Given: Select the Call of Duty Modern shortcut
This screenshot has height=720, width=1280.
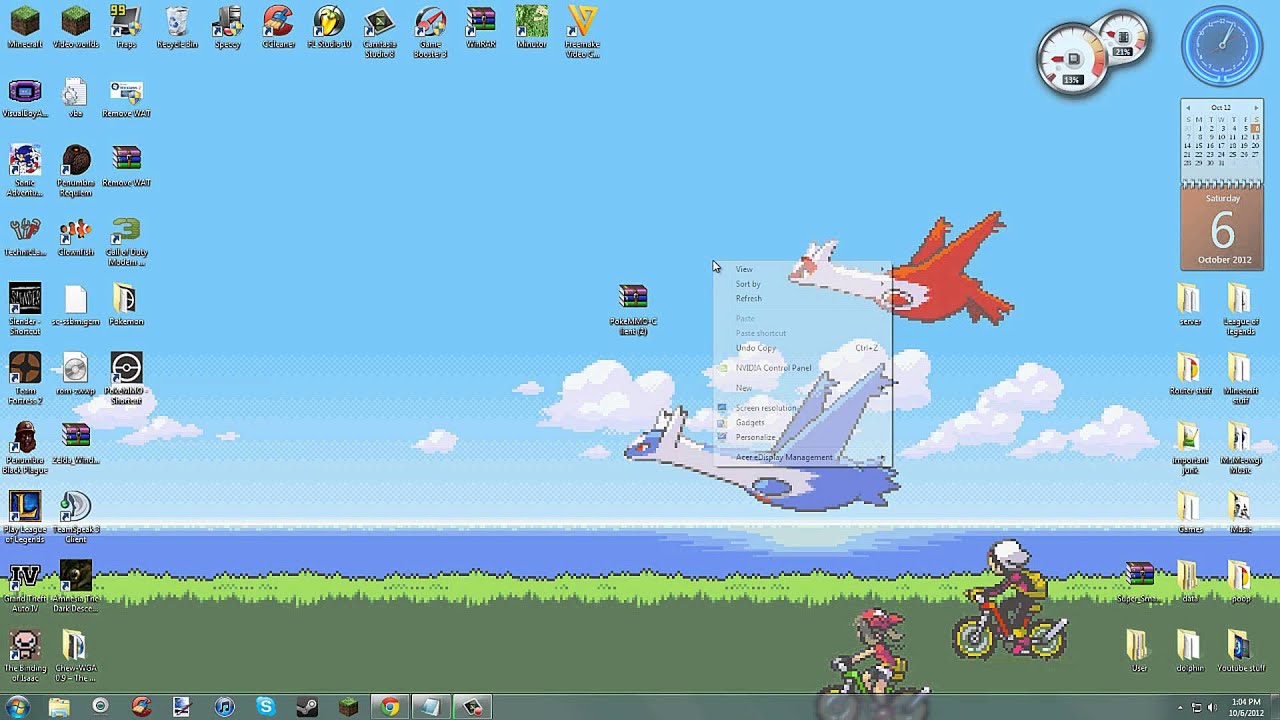Looking at the screenshot, I should (x=126, y=242).
